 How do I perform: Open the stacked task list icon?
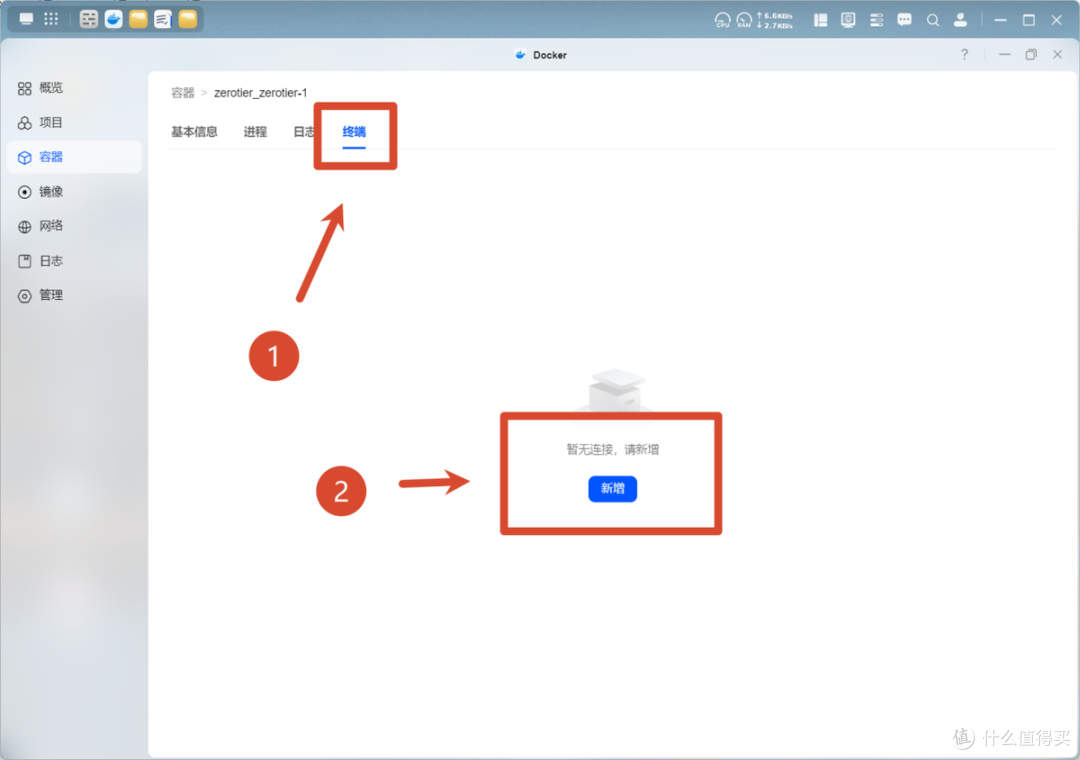point(876,20)
